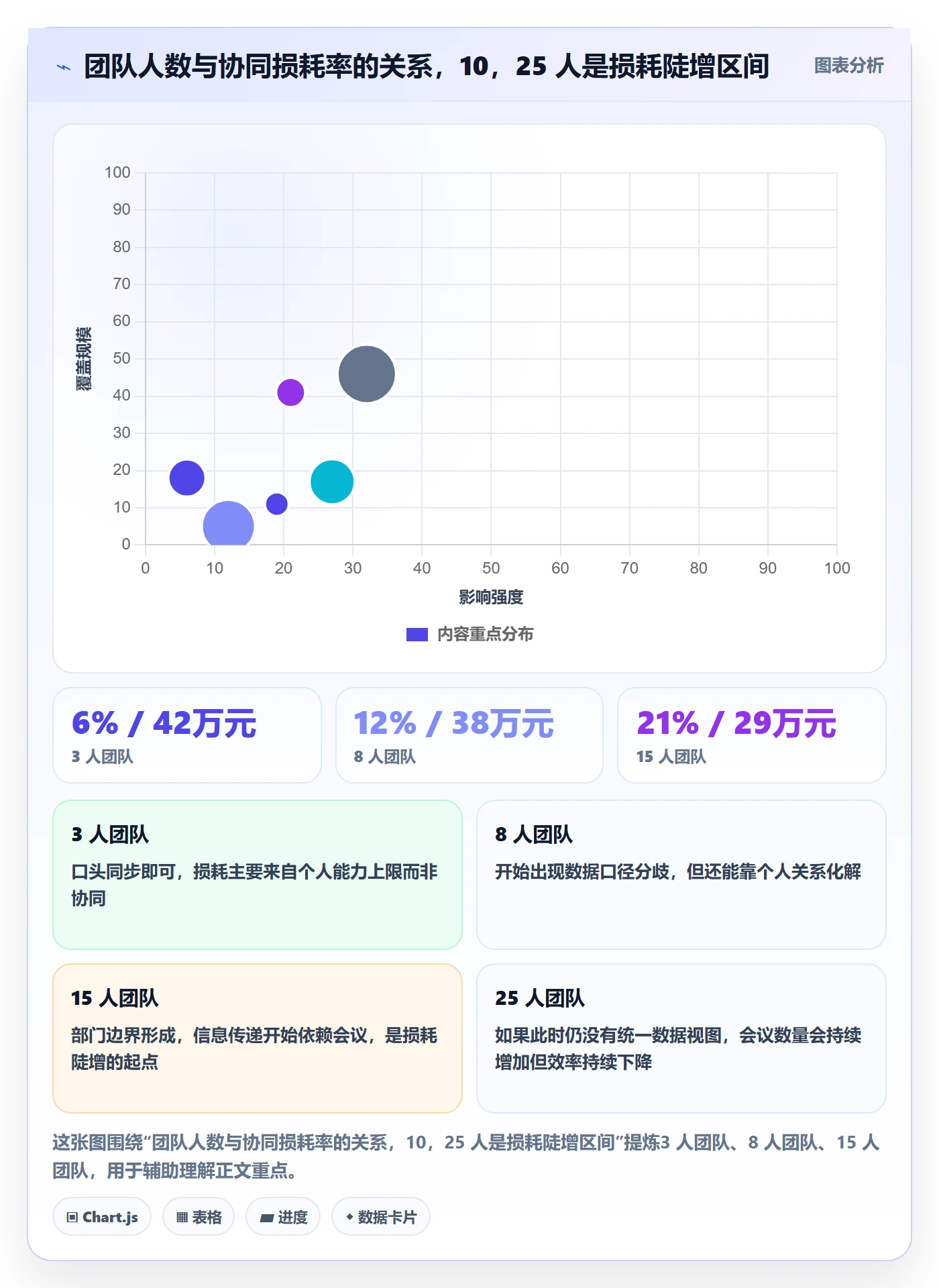Click the purple bubble in the chart

pyautogui.click(x=290, y=392)
